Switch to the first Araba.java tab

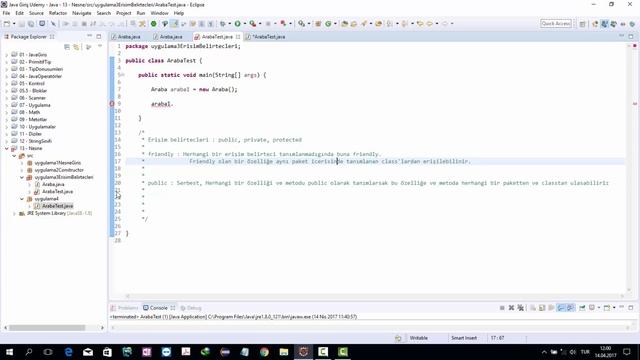click(129, 37)
